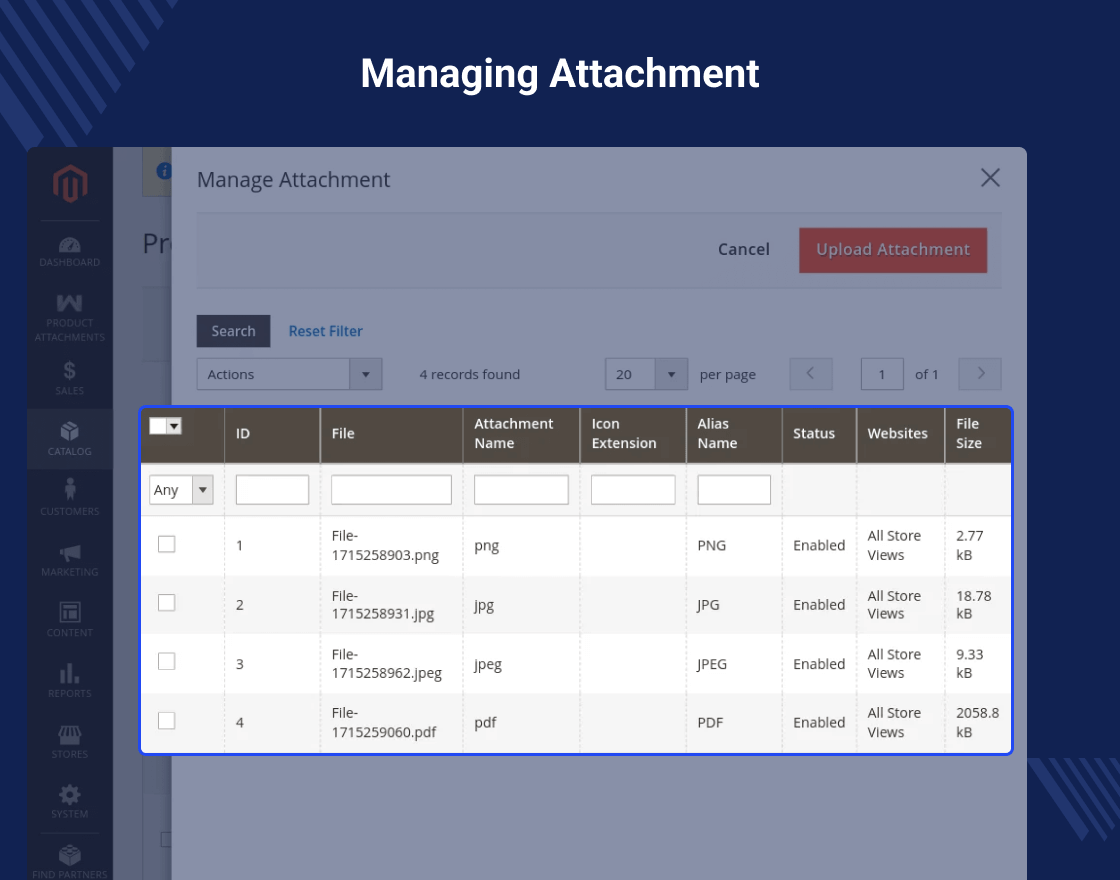Click the 2058.8 kB file size cell
This screenshot has height=880, width=1120.
[977, 723]
